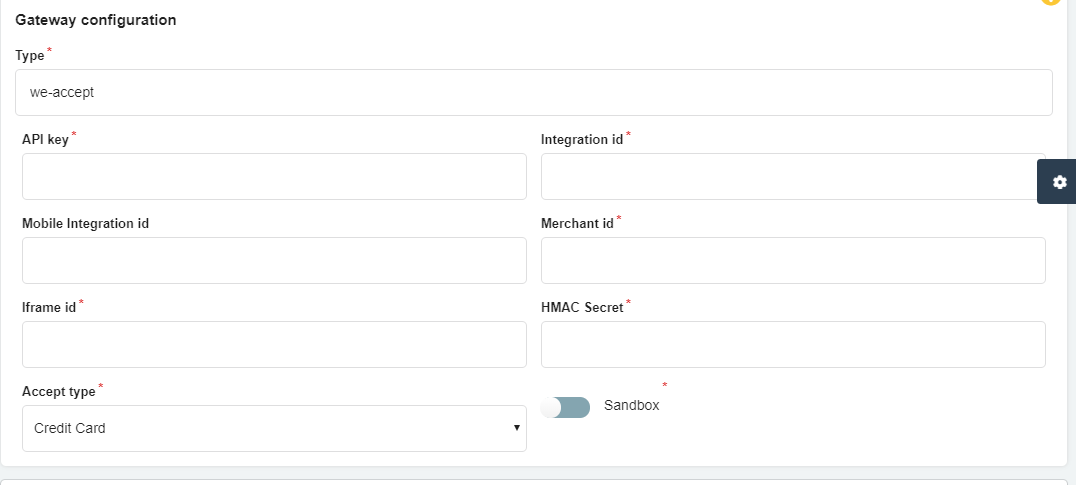
Task: Click the Accept type label
Action: pyautogui.click(x=58, y=392)
